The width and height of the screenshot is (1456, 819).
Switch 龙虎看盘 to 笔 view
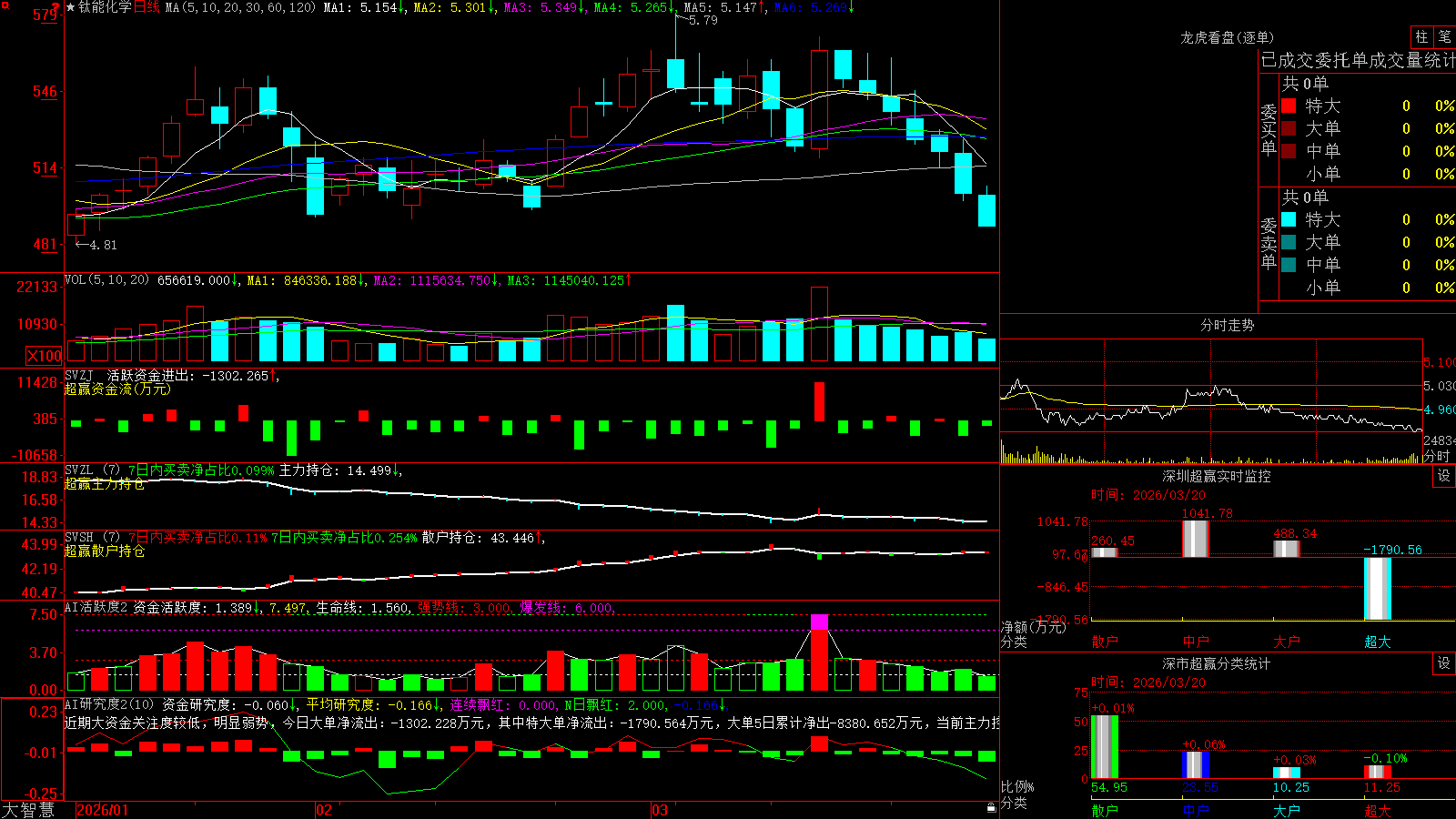pyautogui.click(x=1444, y=36)
